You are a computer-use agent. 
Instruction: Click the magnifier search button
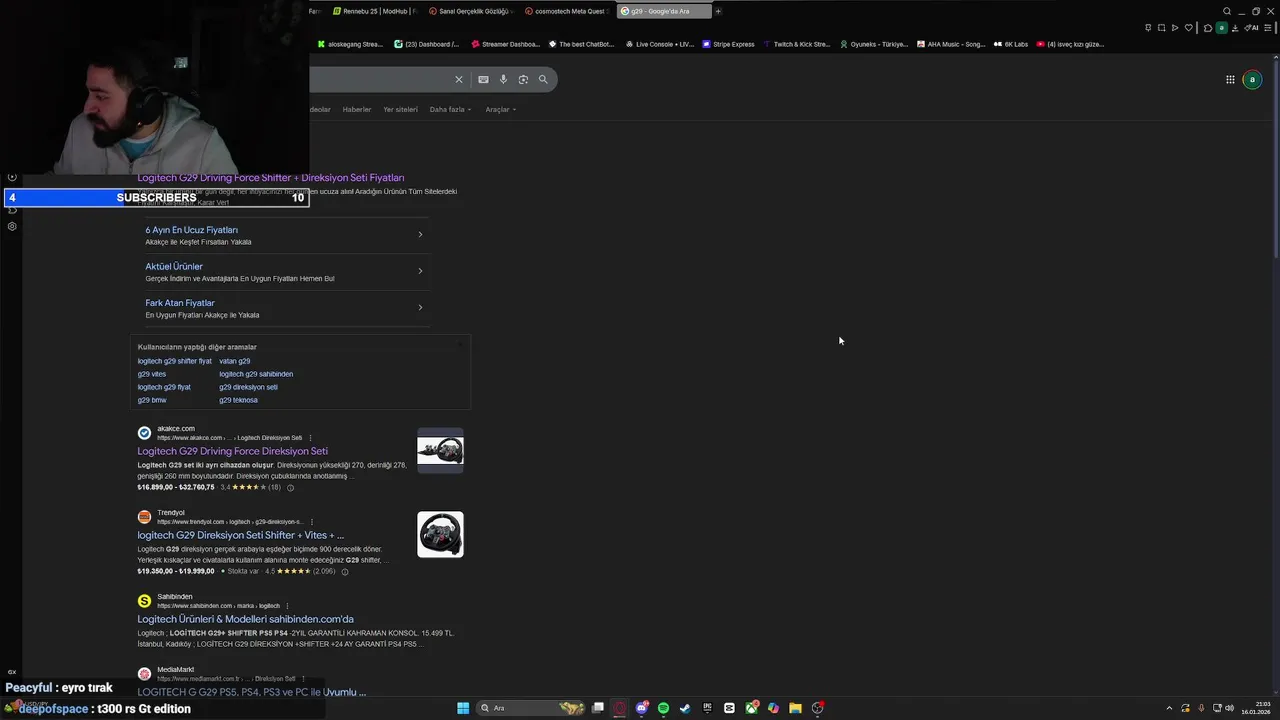(x=543, y=79)
